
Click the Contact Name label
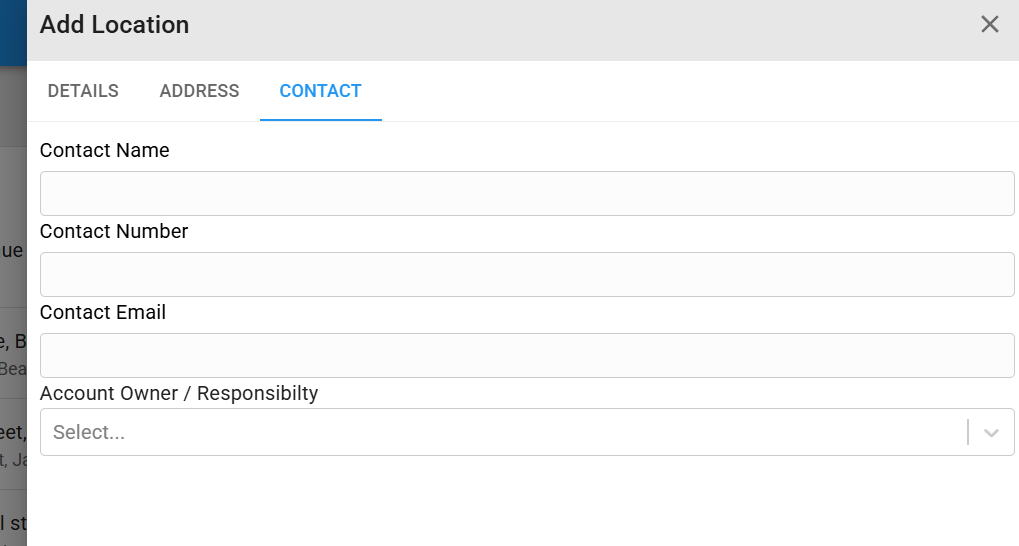point(105,150)
